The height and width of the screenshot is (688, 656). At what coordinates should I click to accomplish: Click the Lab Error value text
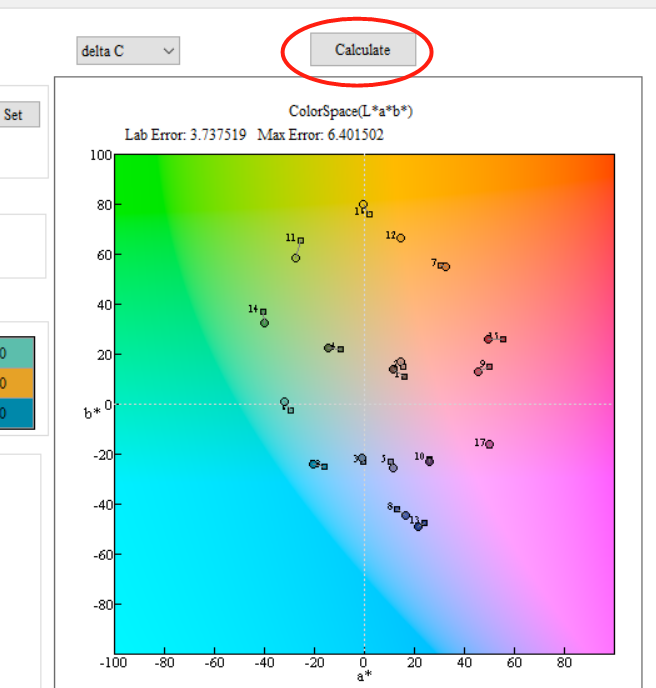pyautogui.click(x=219, y=135)
